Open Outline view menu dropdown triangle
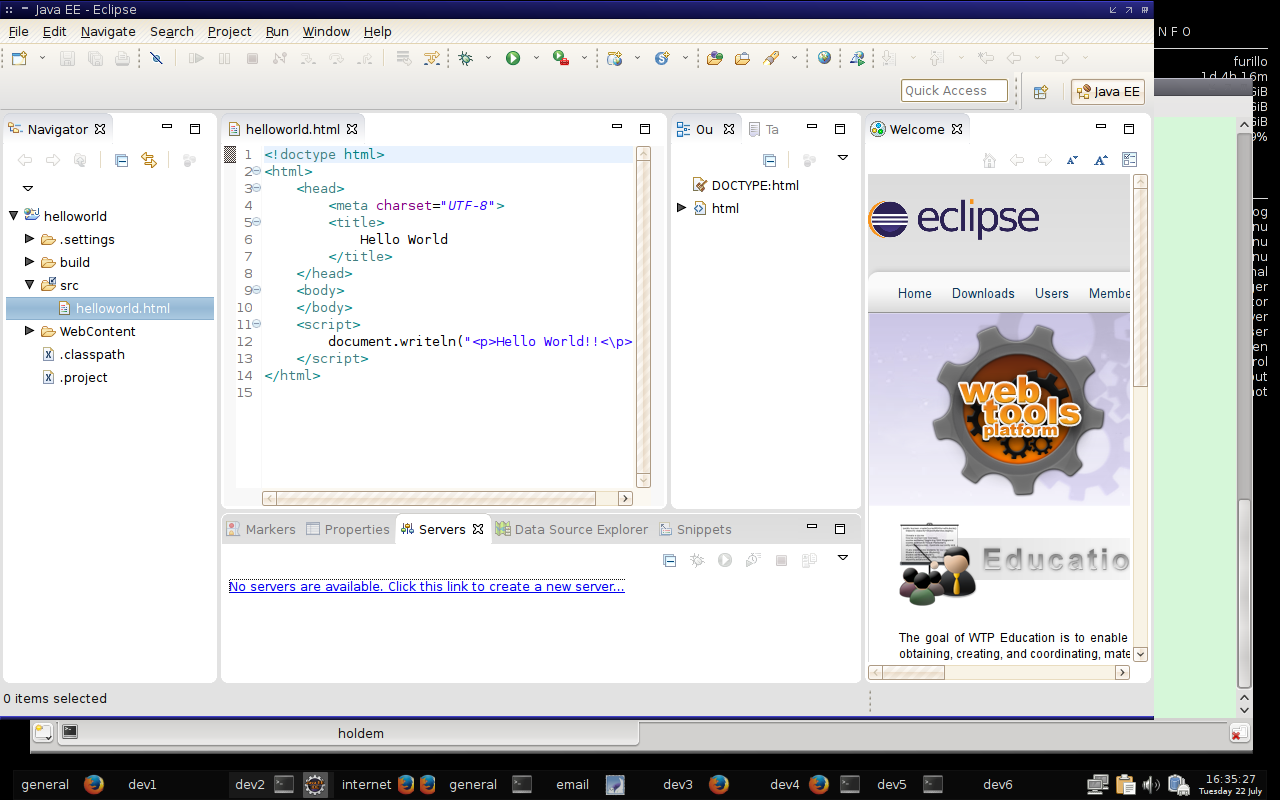The width and height of the screenshot is (1280, 800). (x=843, y=158)
